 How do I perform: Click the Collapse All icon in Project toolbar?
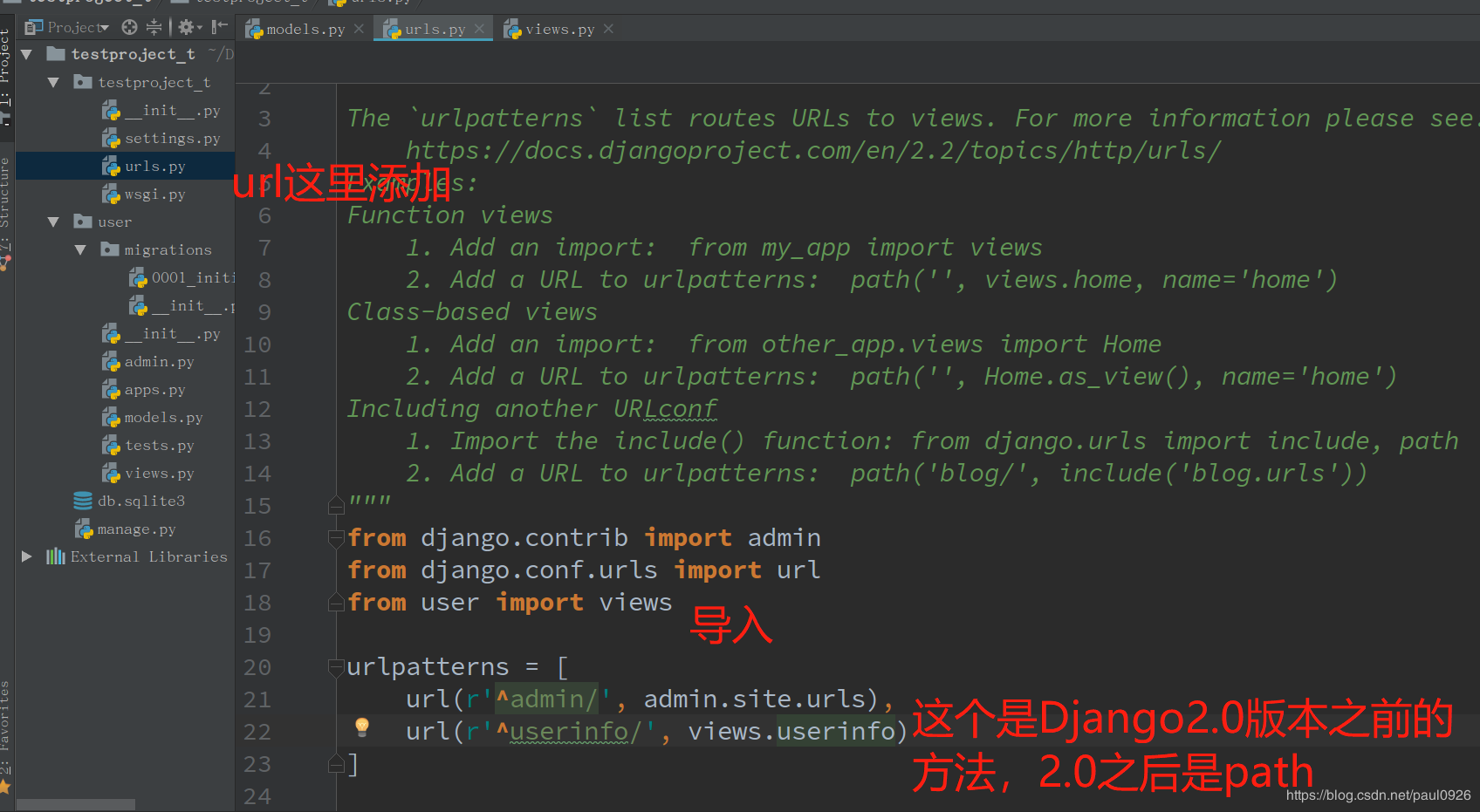coord(154,27)
